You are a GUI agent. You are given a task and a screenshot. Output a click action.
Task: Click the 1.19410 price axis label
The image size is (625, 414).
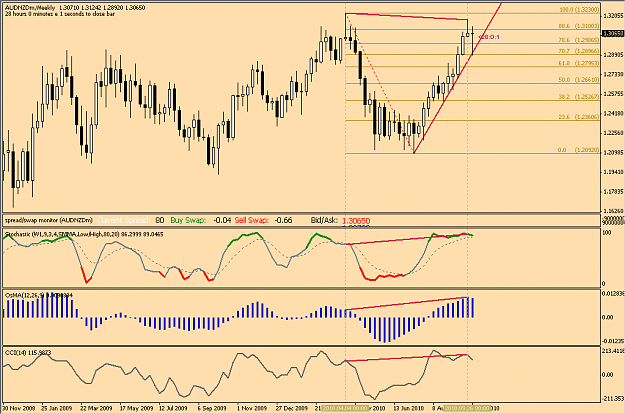[614, 172]
